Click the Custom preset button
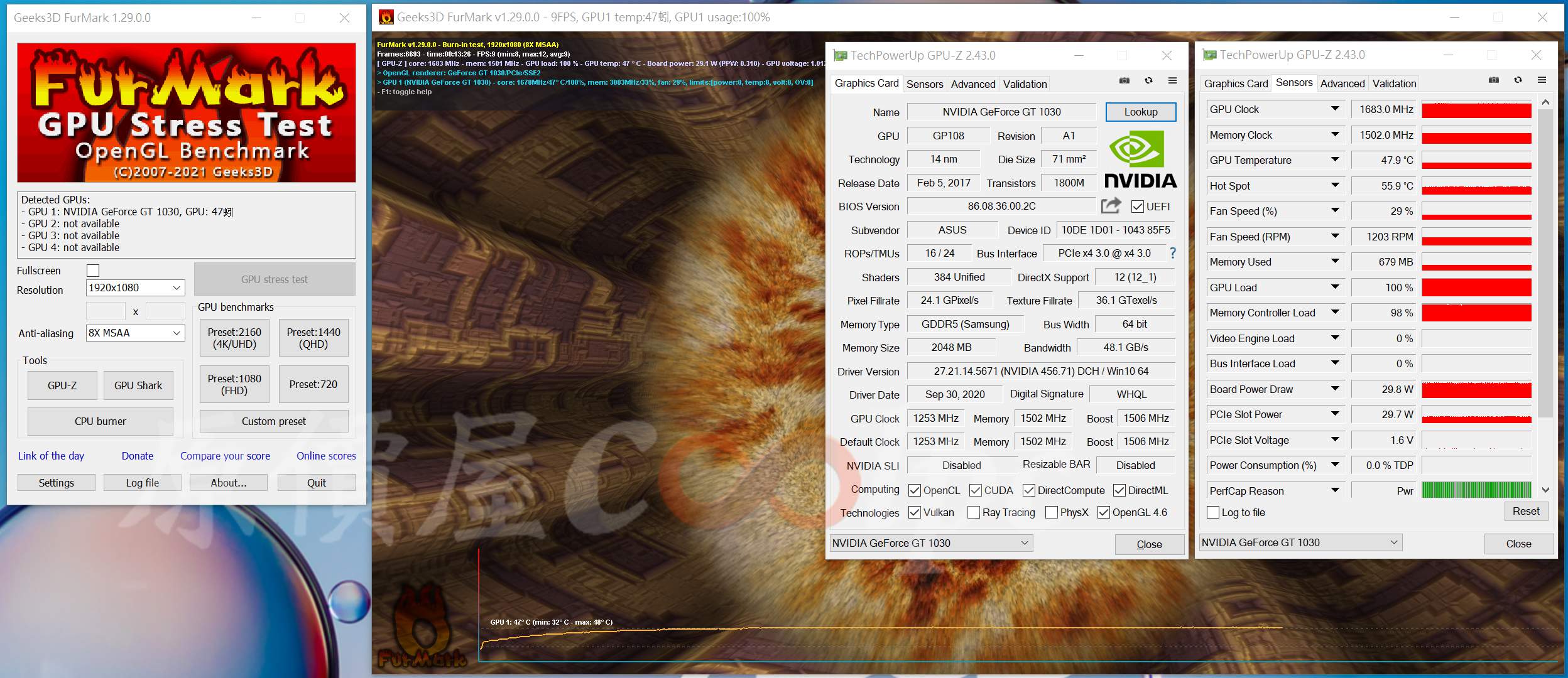 point(274,421)
